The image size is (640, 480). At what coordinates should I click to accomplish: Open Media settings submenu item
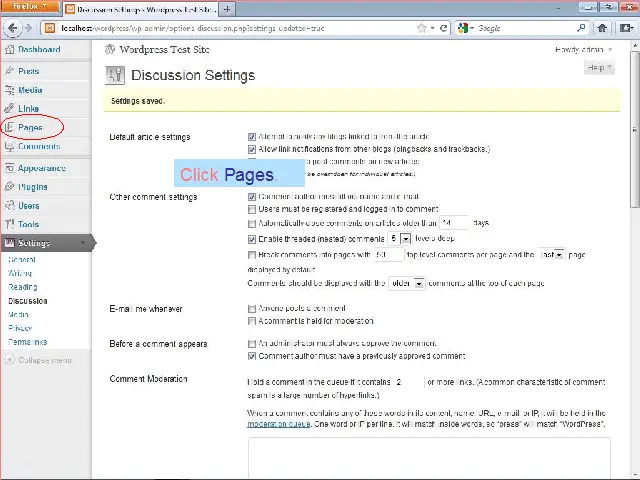(x=18, y=315)
